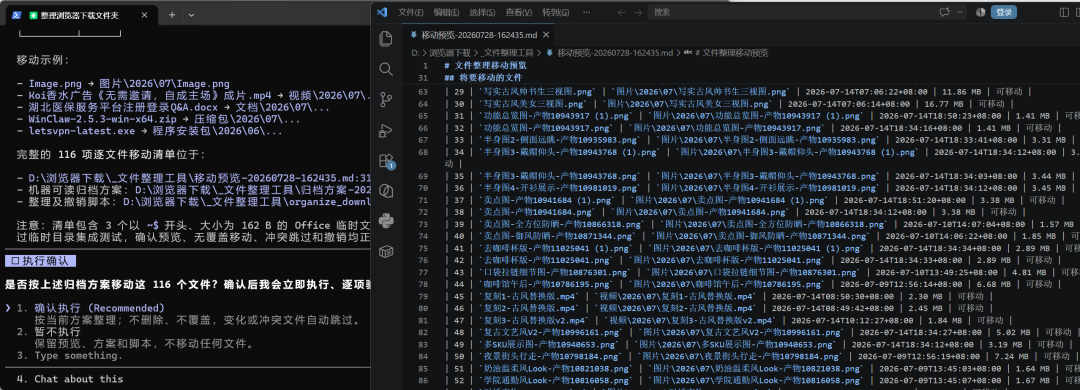Open the Python extension view in activity bar
The image size is (1080, 390).
point(386,220)
